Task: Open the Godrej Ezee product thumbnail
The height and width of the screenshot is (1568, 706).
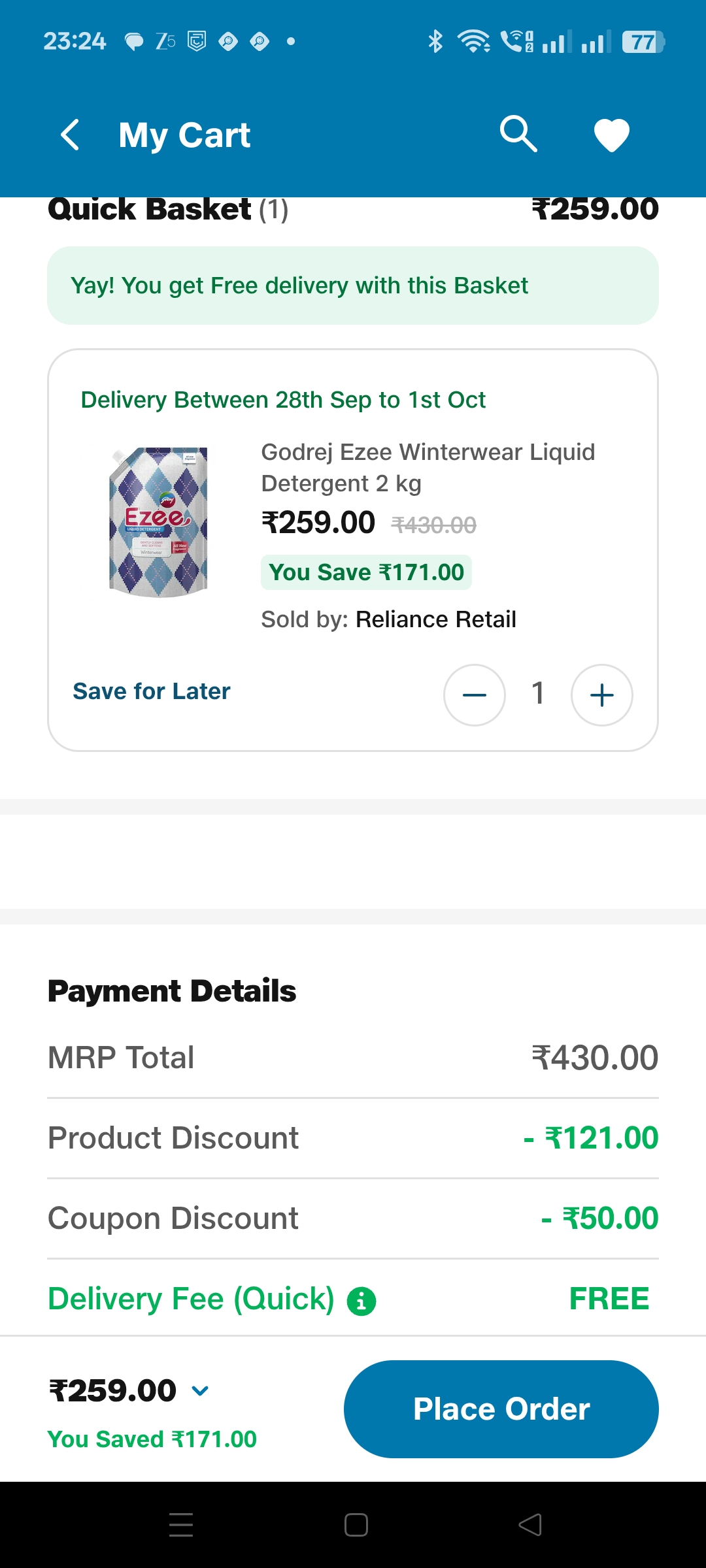Action: (x=158, y=522)
